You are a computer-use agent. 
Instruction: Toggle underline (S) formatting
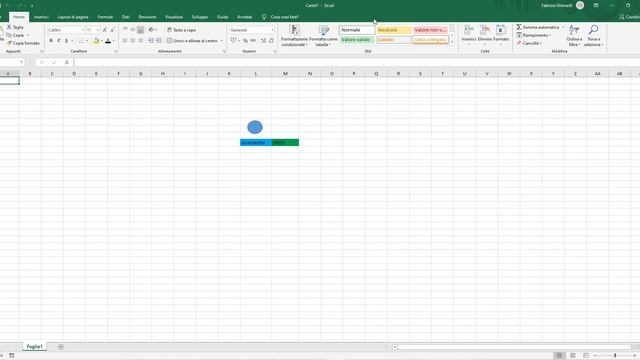(67, 41)
